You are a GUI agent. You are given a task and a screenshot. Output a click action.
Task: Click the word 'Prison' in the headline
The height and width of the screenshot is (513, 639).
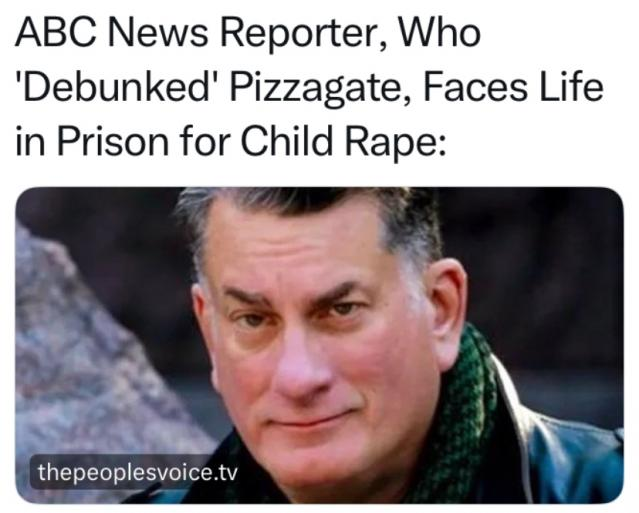(113, 141)
